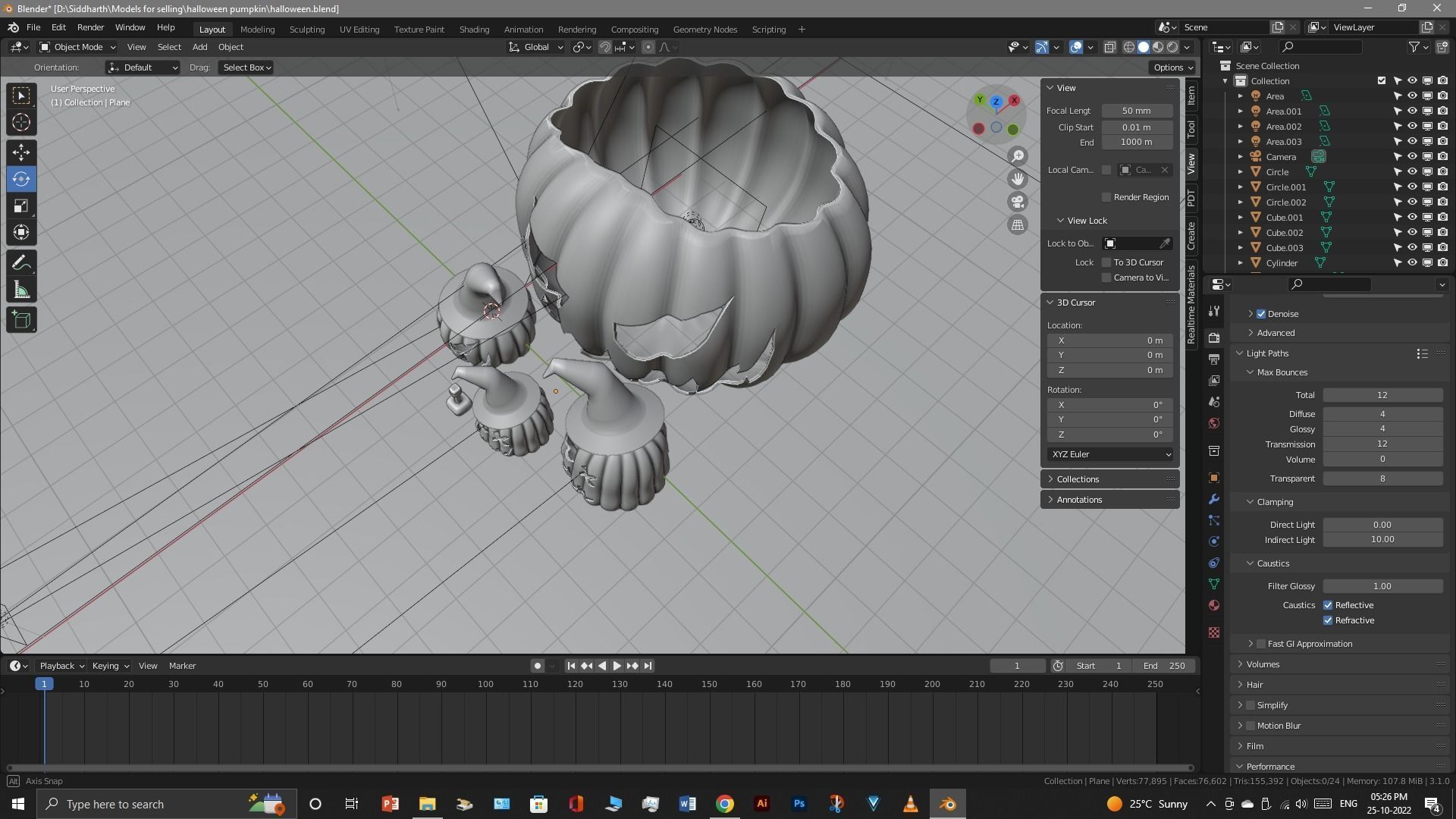The height and width of the screenshot is (819, 1456).
Task: Play animation forward
Action: [617, 666]
